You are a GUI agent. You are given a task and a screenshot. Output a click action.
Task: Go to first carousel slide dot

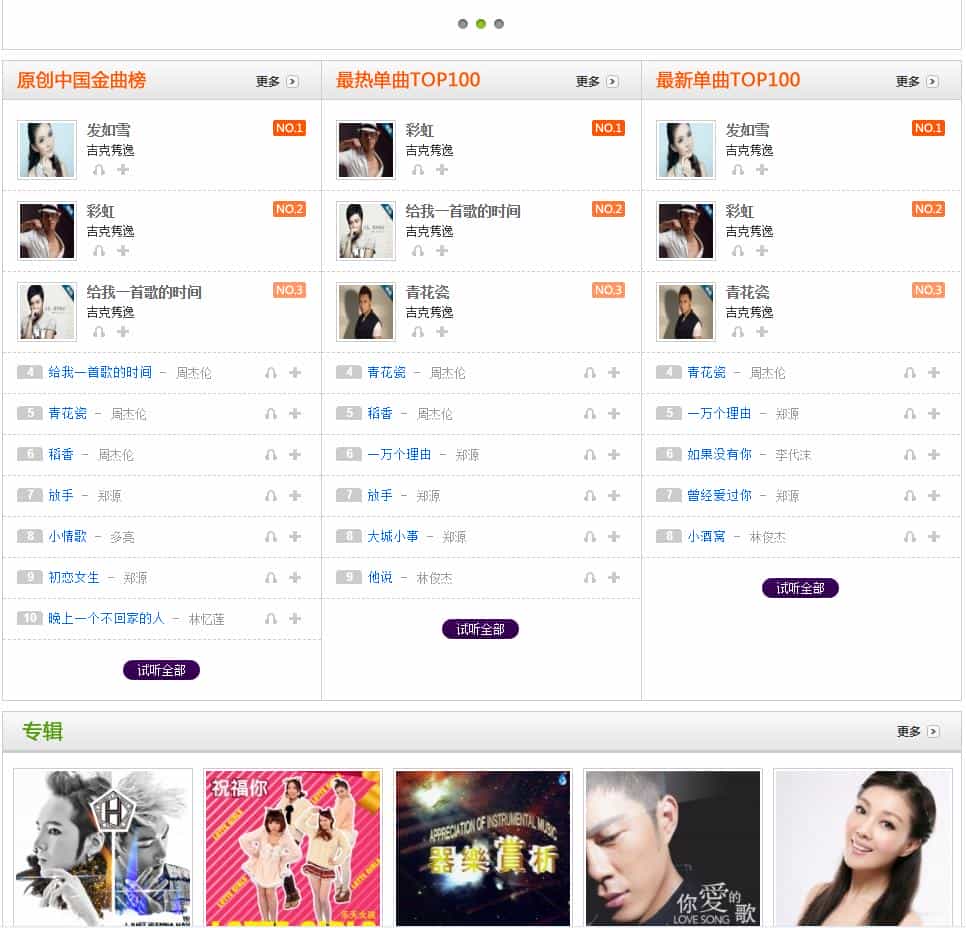(x=463, y=24)
